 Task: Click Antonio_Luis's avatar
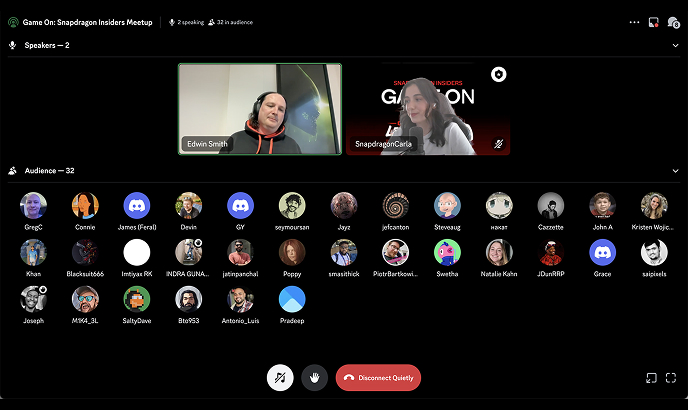[x=240, y=299]
